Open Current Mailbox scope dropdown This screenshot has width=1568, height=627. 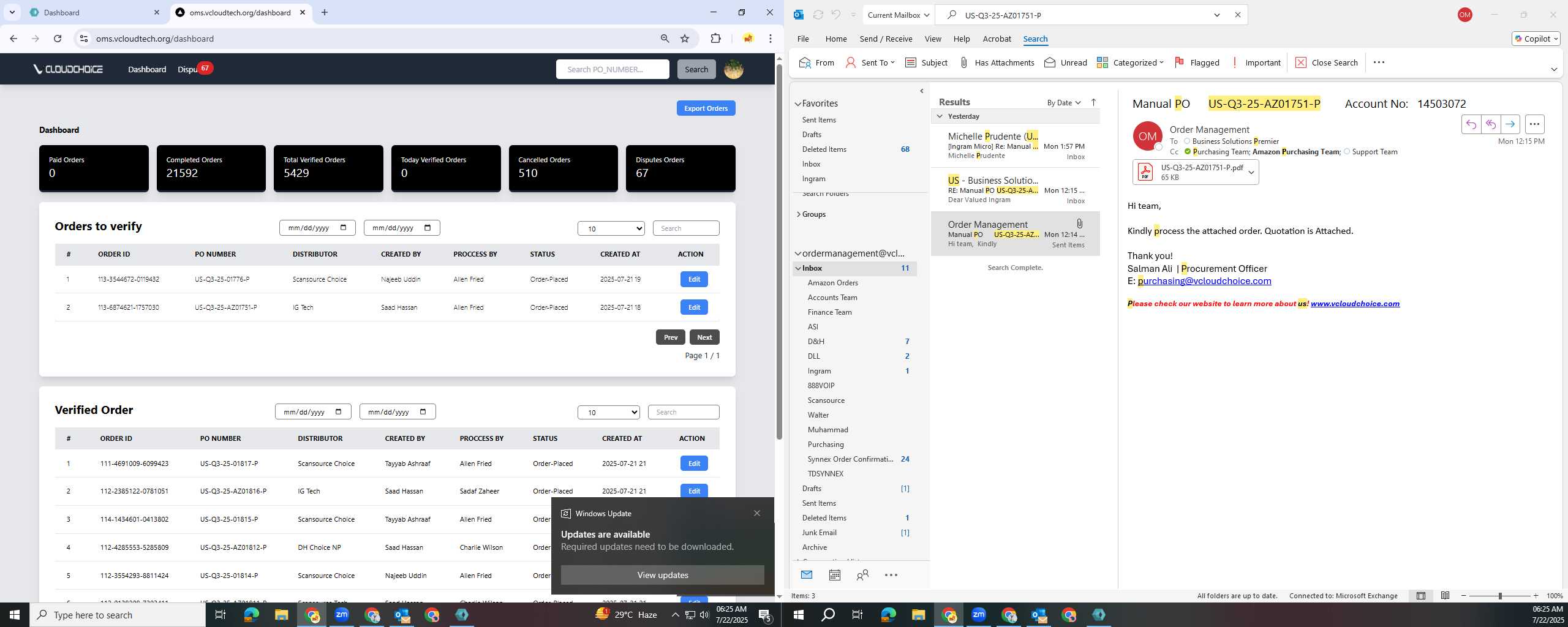(898, 15)
